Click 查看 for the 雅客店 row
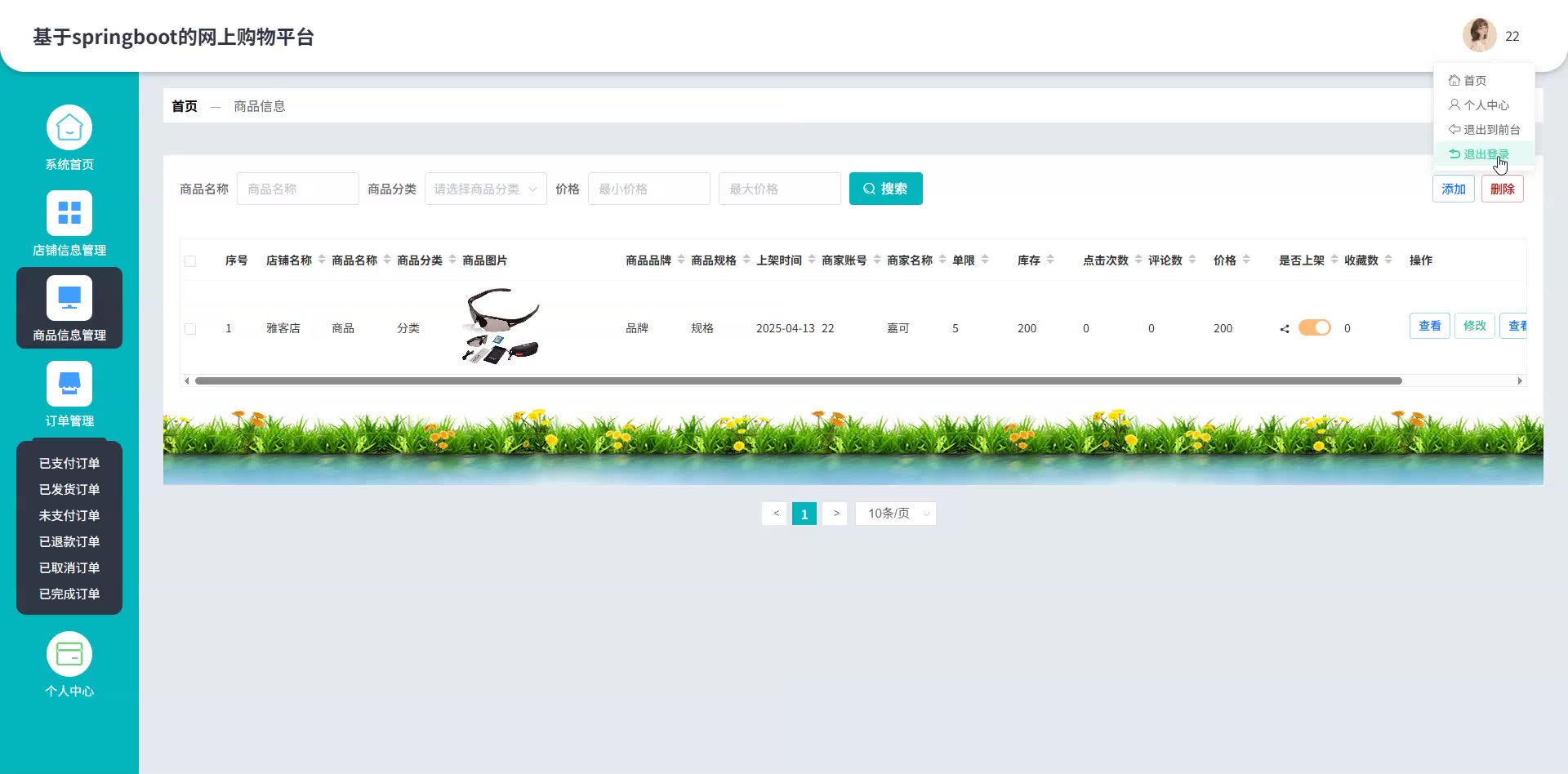This screenshot has width=1568, height=774. [x=1430, y=326]
